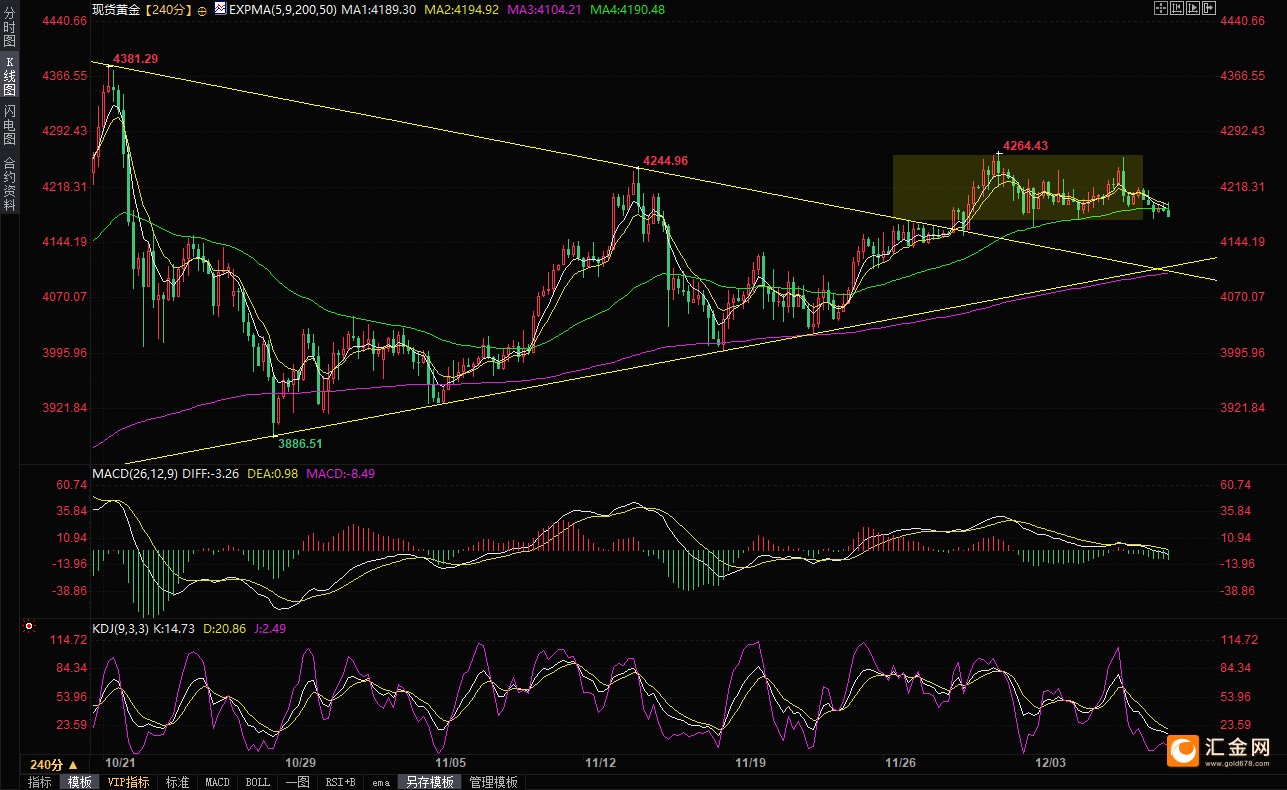The width and height of the screenshot is (1287, 790).
Task: Click the MACD:-8.49 value
Action: (x=341, y=473)
